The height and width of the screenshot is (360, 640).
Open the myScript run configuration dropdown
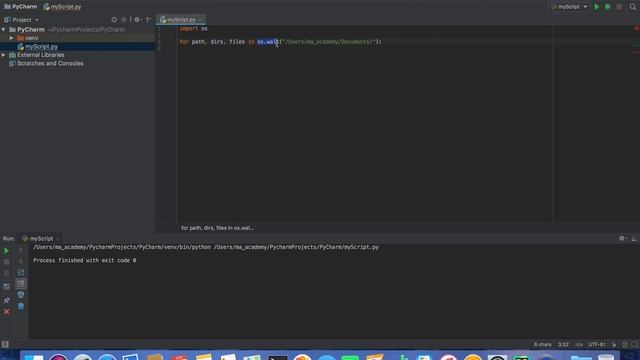[569, 7]
